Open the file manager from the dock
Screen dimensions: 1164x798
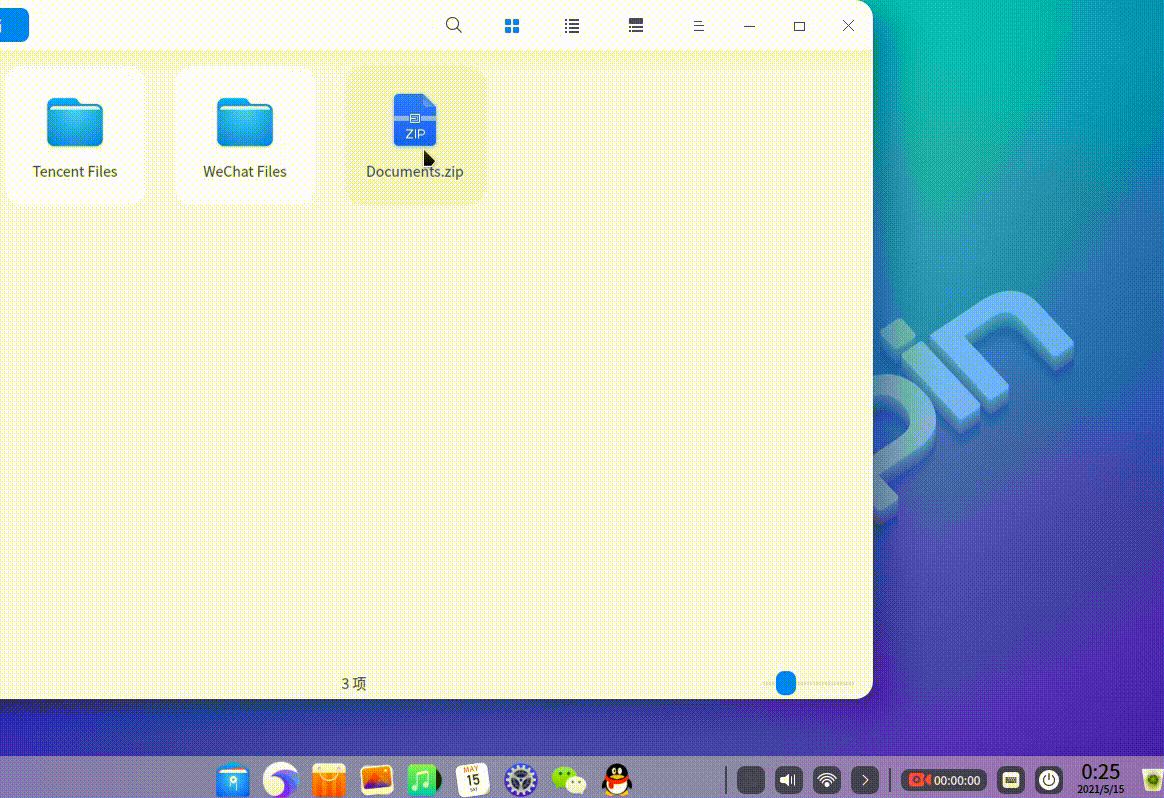(x=233, y=780)
